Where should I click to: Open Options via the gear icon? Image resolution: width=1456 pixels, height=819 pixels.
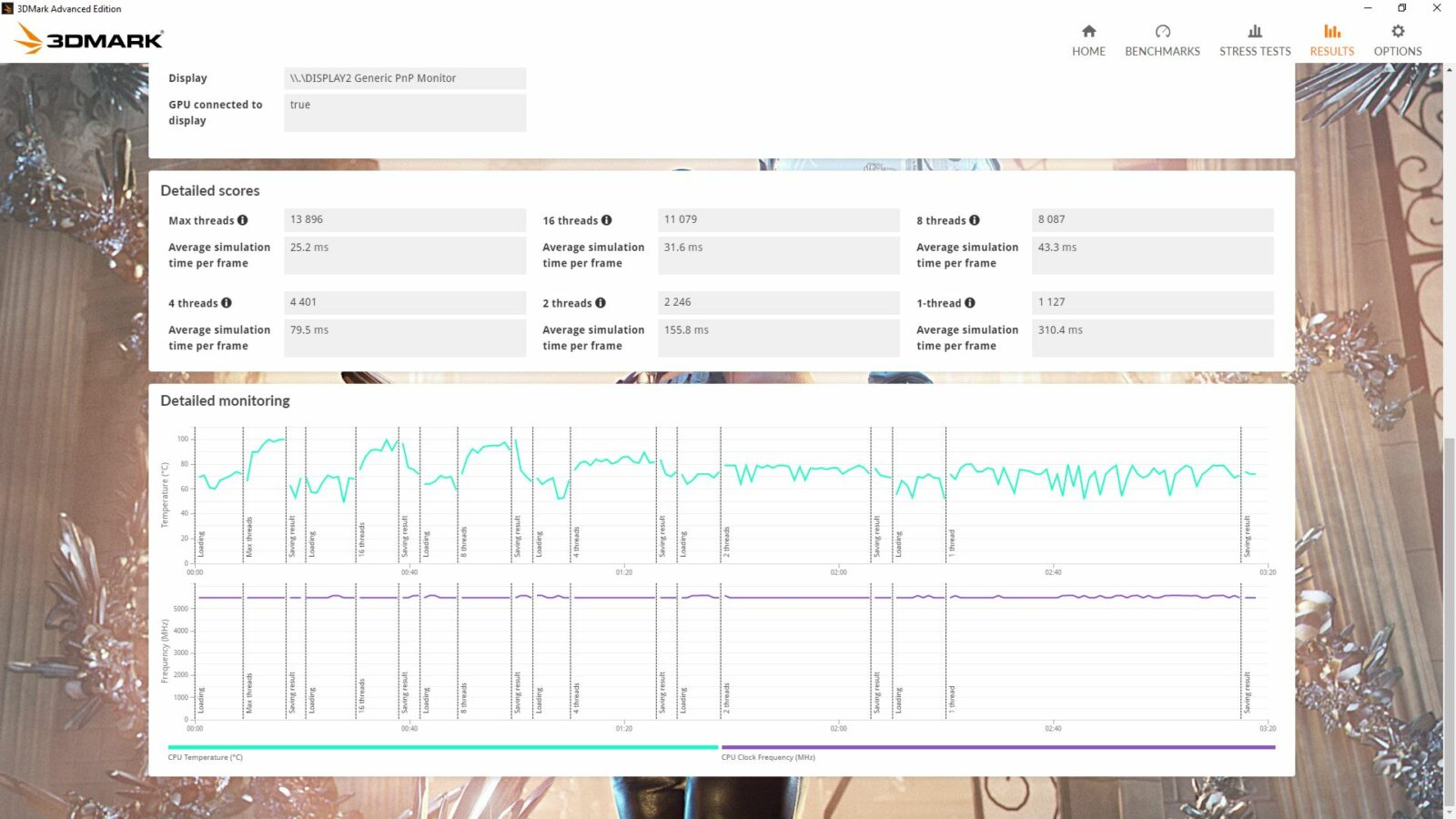(1397, 38)
